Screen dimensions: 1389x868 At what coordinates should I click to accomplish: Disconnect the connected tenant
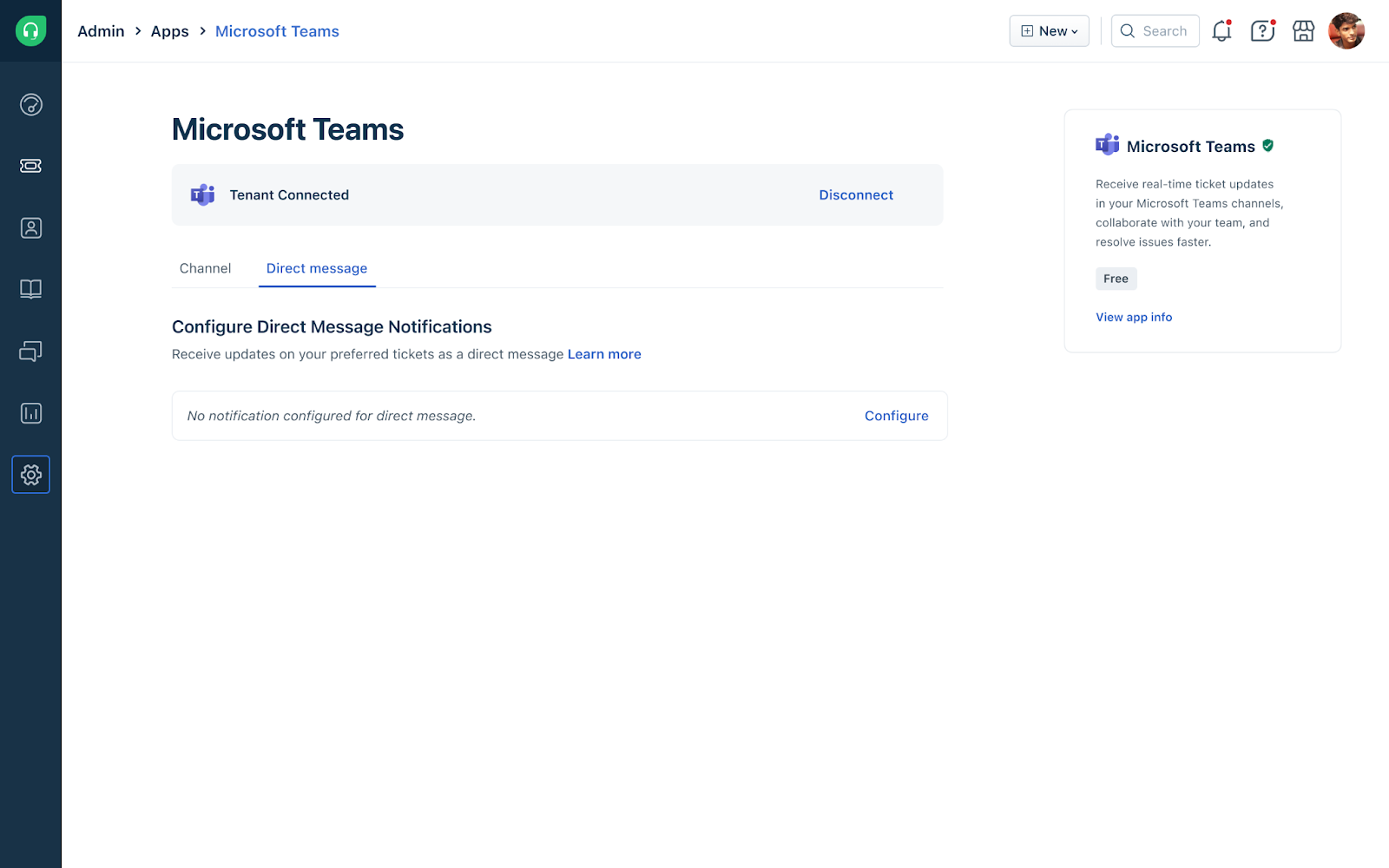coord(856,195)
